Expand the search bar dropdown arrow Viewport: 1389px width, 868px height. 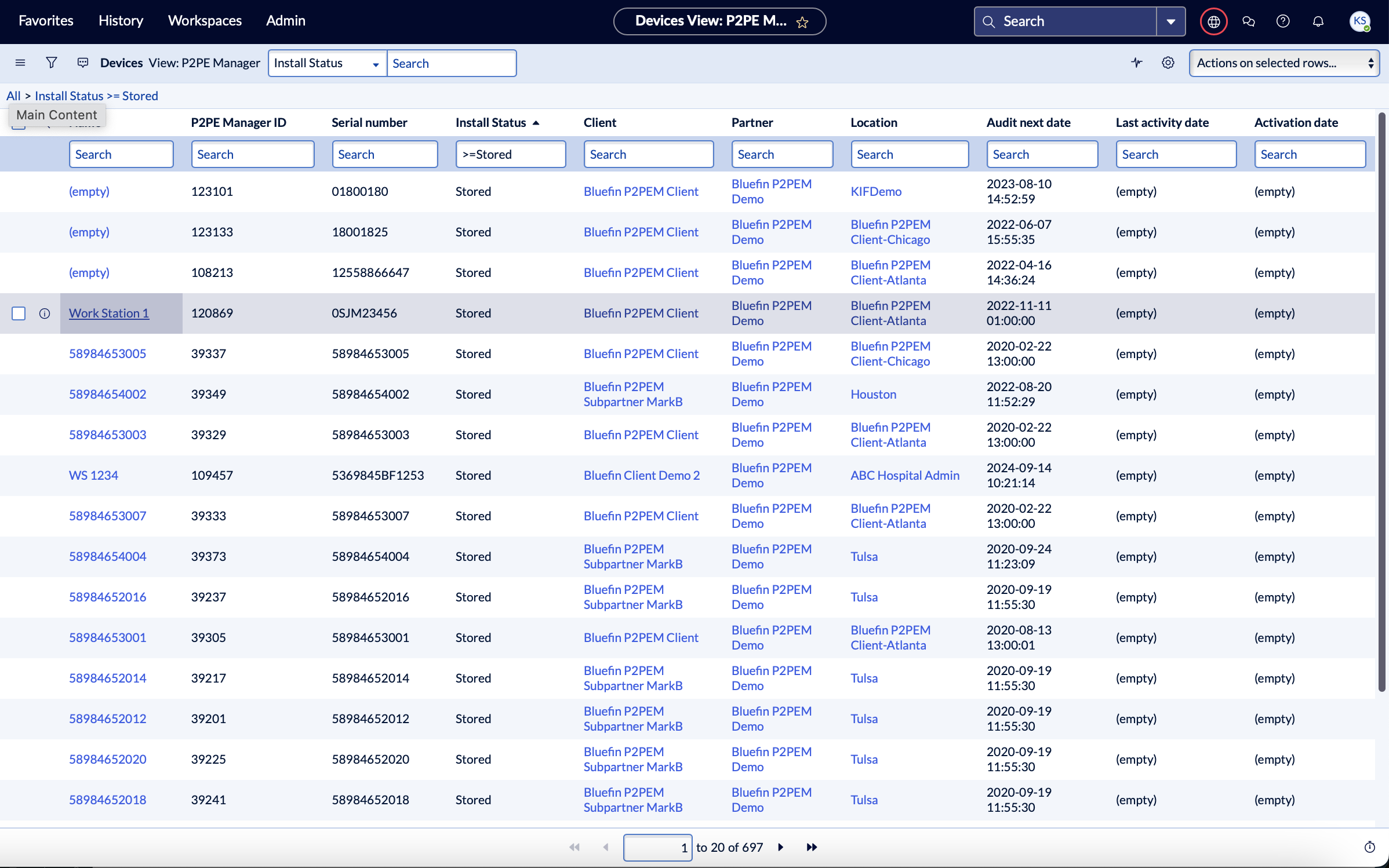point(1170,21)
